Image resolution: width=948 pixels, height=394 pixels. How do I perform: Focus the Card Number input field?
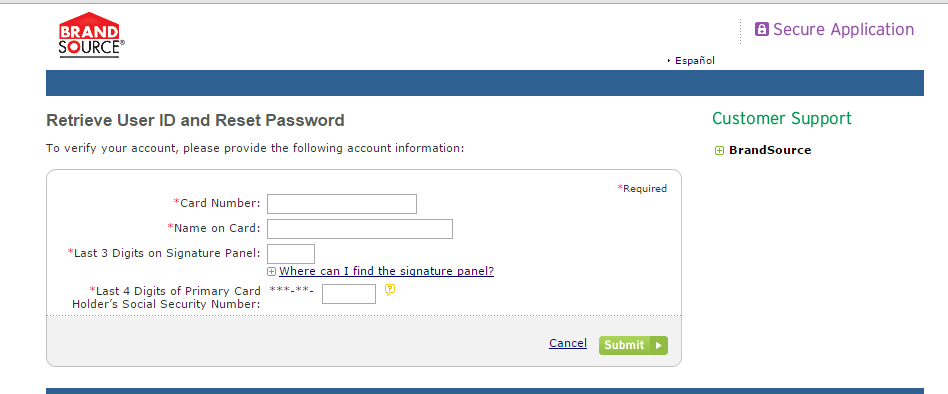[342, 204]
